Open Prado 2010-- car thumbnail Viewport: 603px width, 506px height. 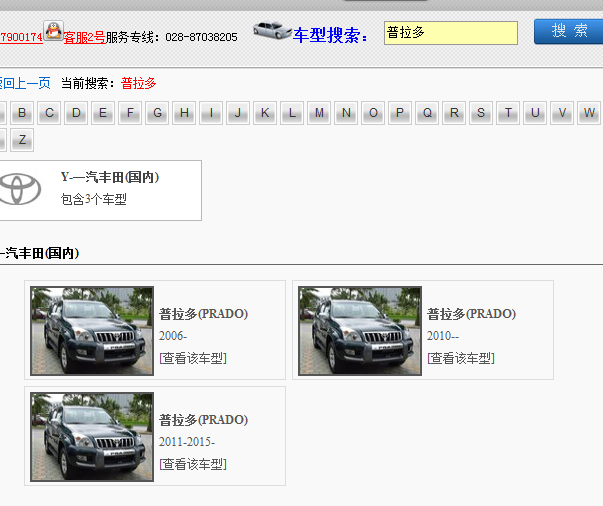[x=360, y=331]
